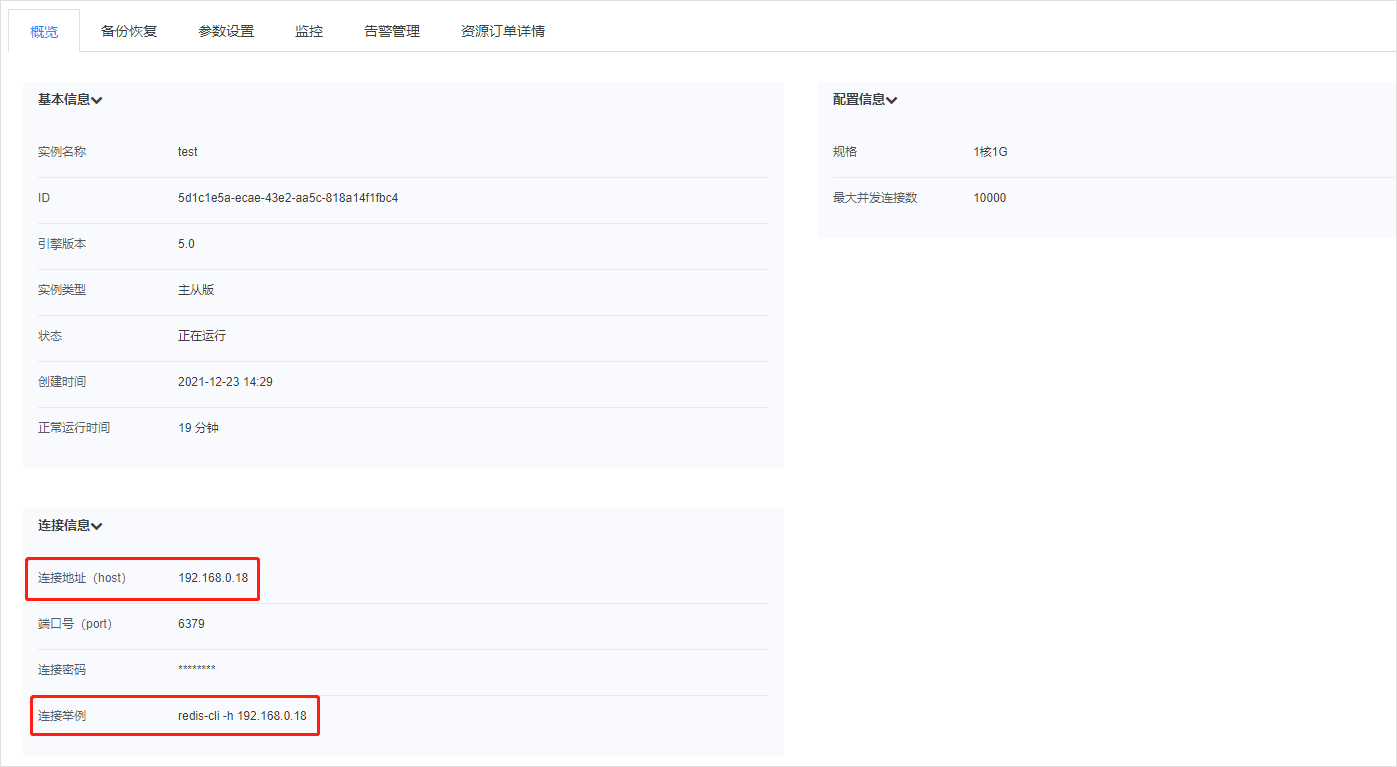Click the port value 6379
Screen dimensions: 1397x767
(x=191, y=624)
